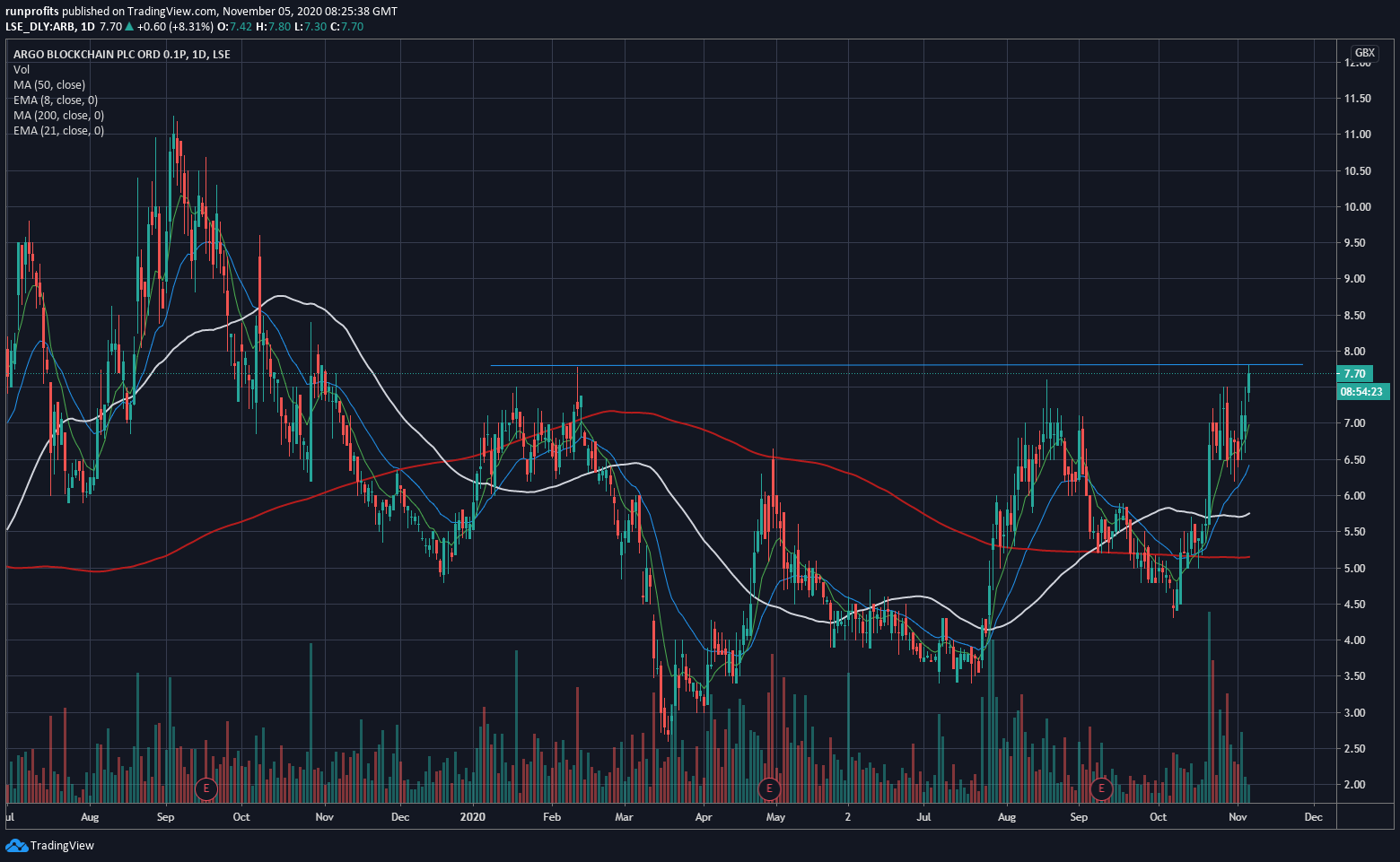Select the Vol indicator legend
Viewport: 1400px width, 862px height.
click(x=22, y=70)
